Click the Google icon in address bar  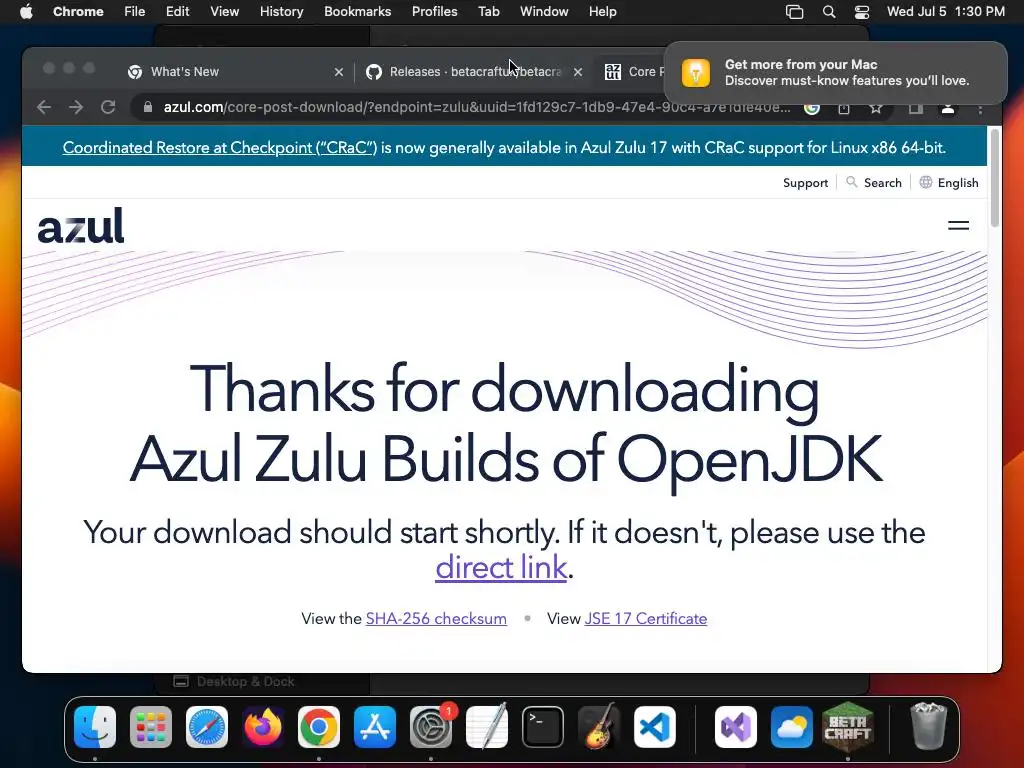coord(812,108)
